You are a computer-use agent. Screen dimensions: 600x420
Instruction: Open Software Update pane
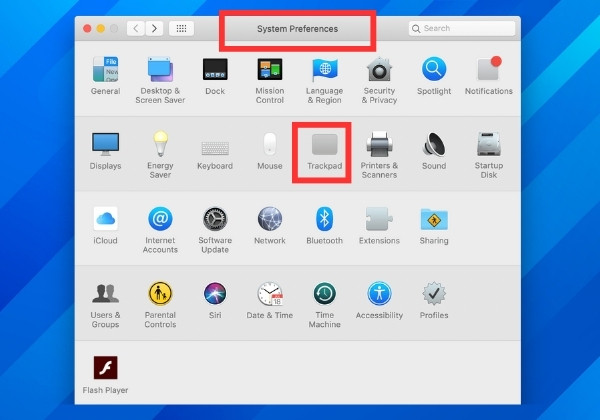(x=215, y=230)
